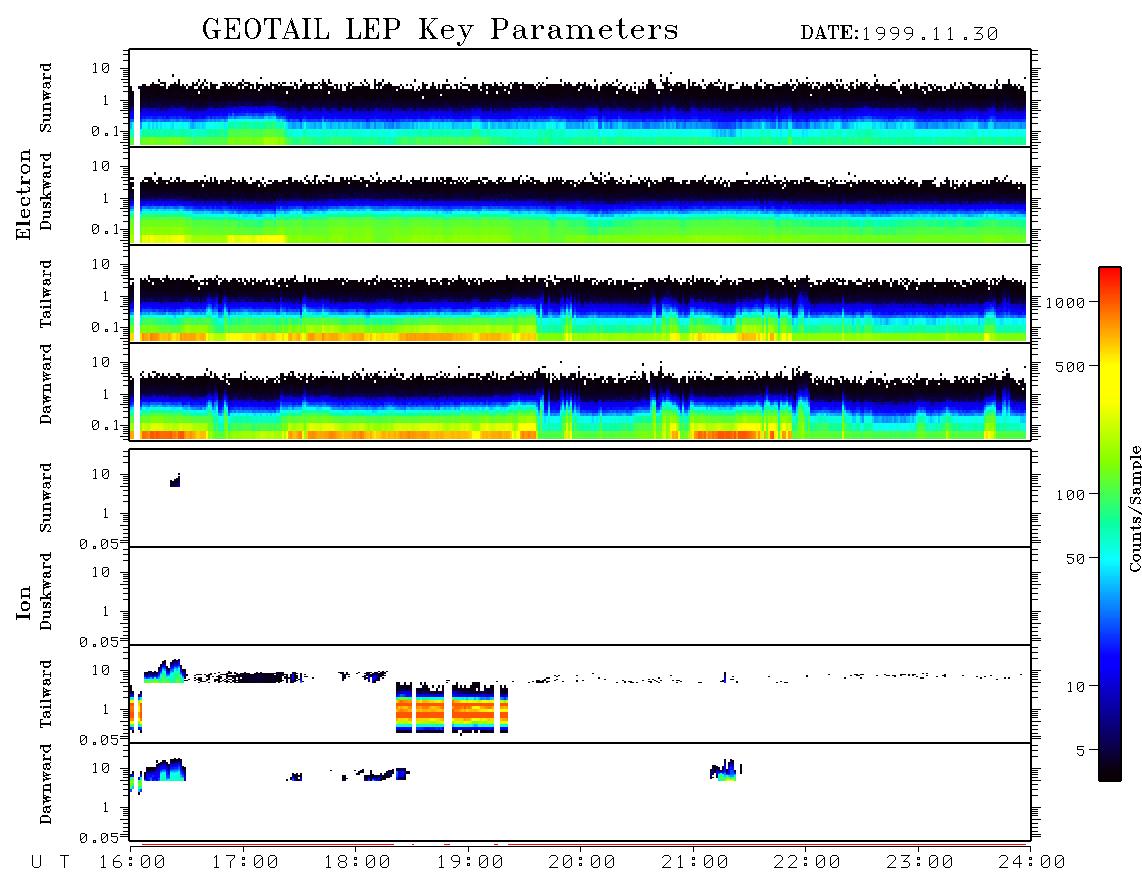Select the Ion Tailward panel label
The width and height of the screenshot is (1142, 880).
click(x=46, y=694)
